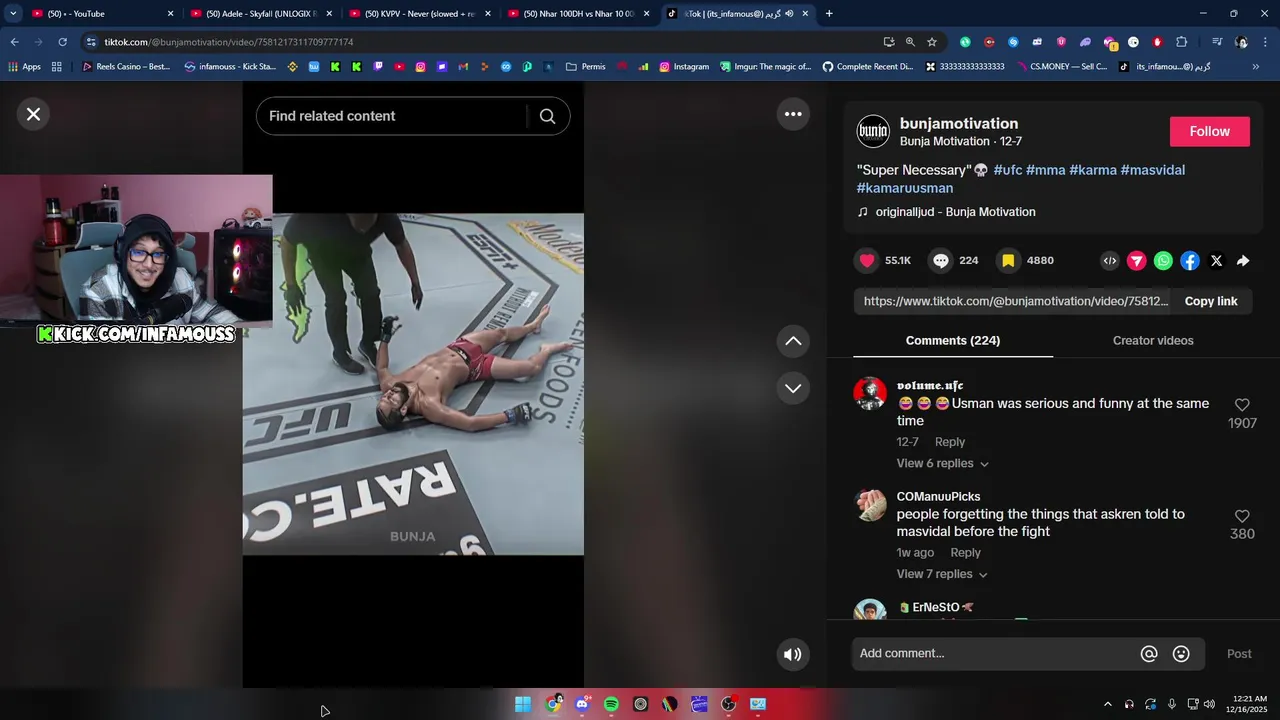Expand View 6 replies

coord(942,464)
